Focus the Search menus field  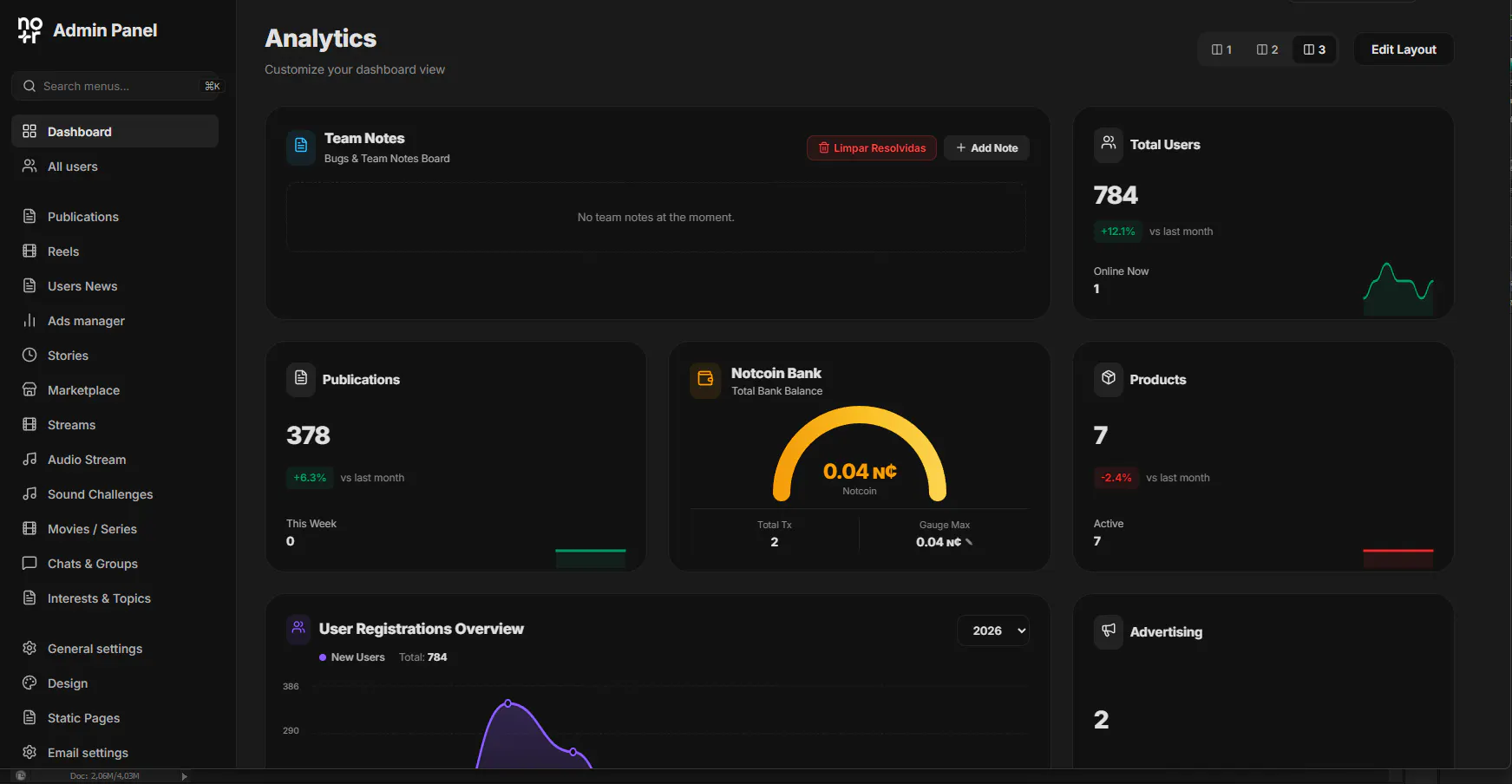coord(116,86)
